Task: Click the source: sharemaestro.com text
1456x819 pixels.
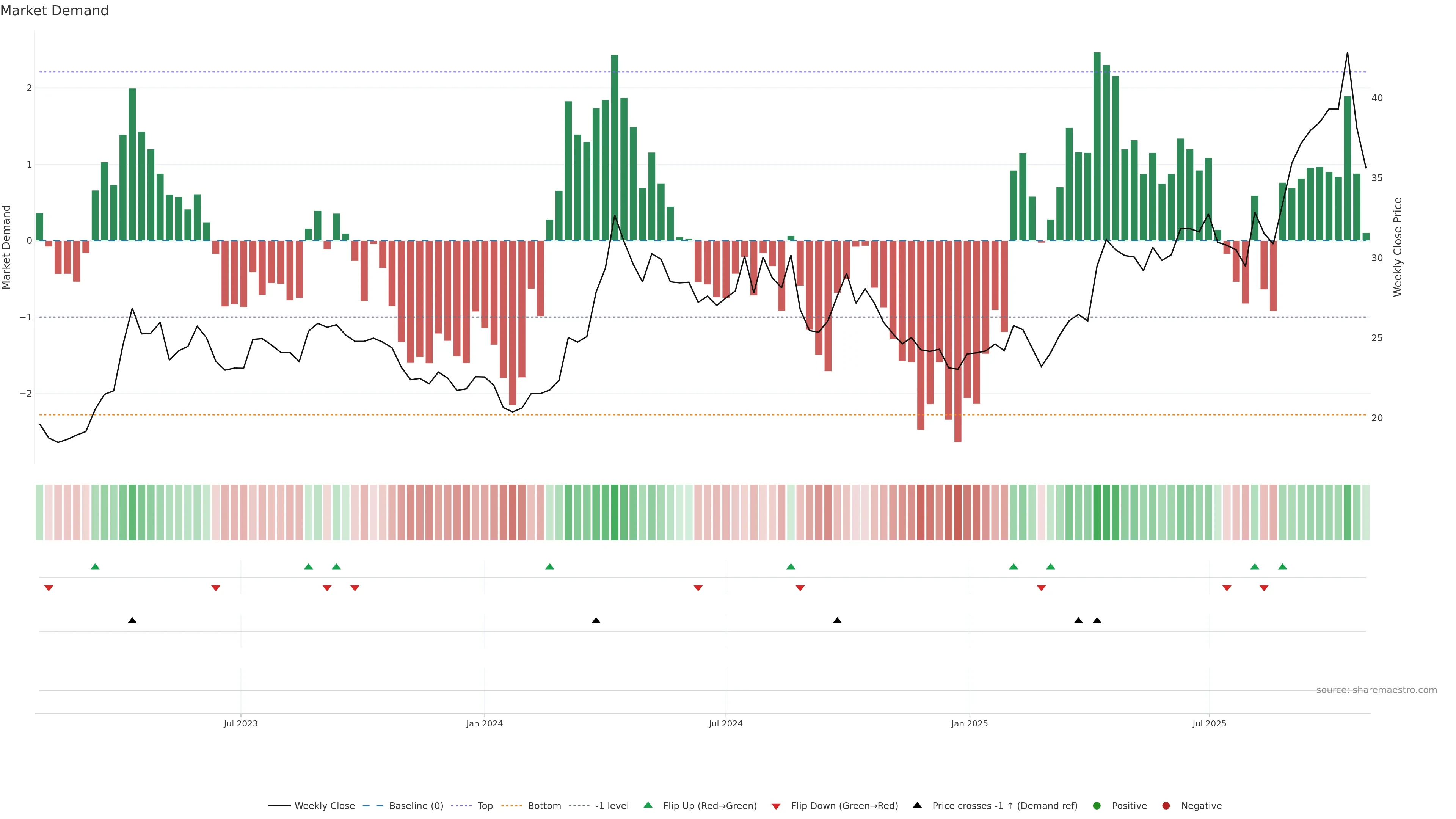Action: coord(1376,690)
